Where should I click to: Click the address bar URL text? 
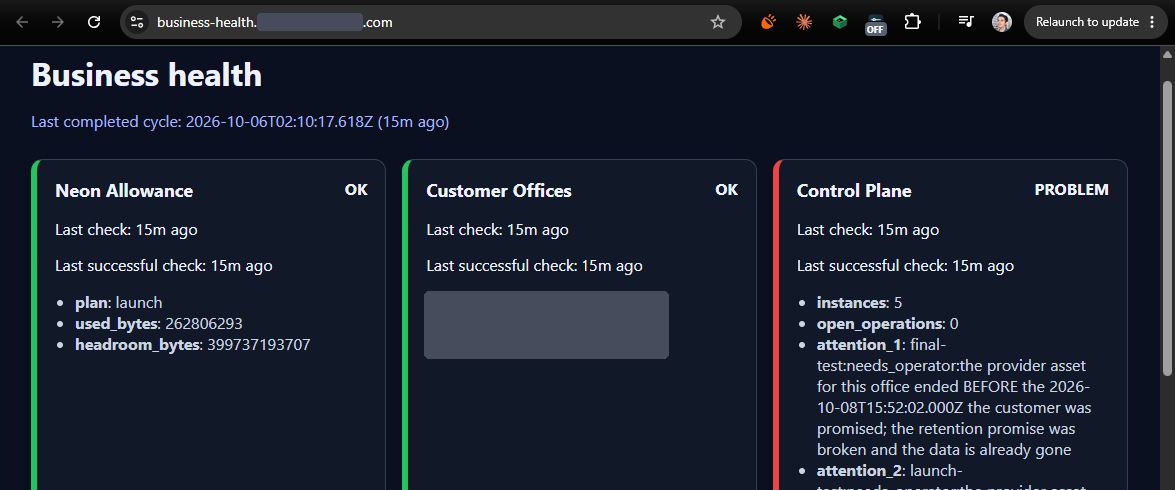pos(274,22)
